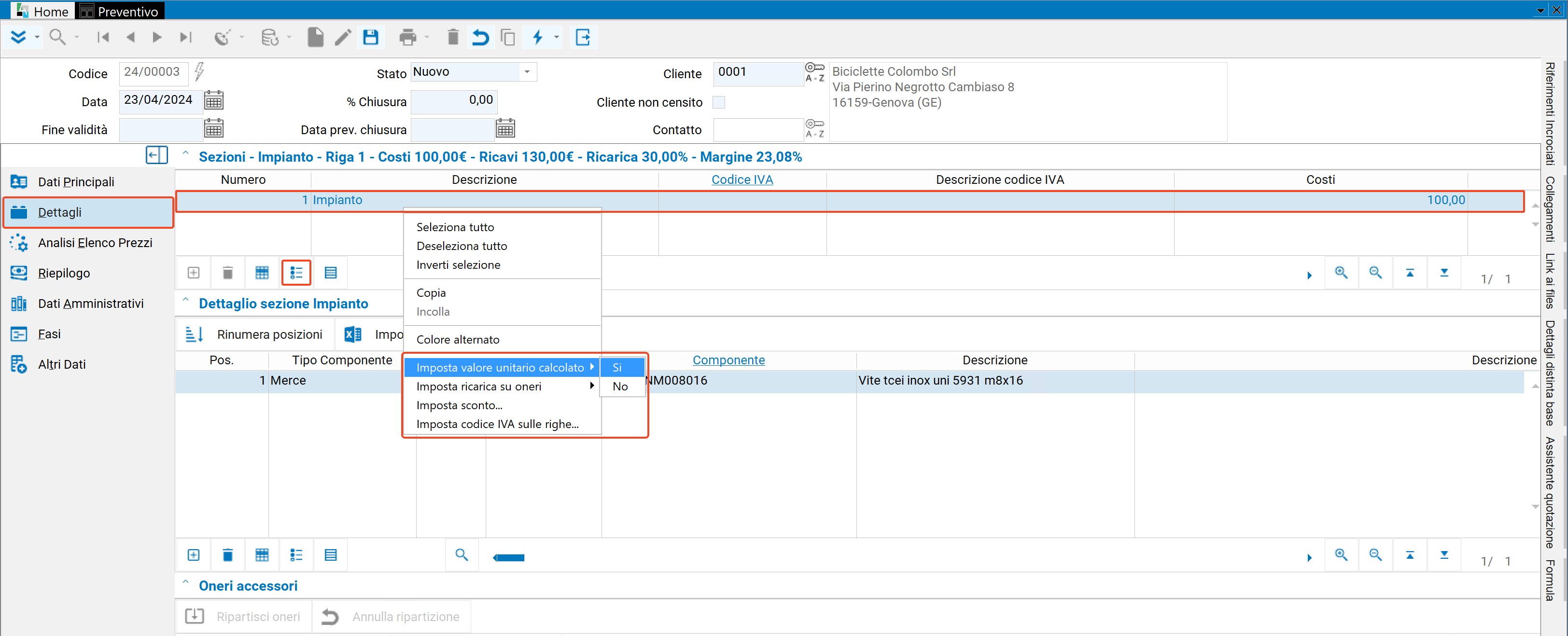The width and height of the screenshot is (1568, 636).
Task: Open calendar for Data prev. chiusura
Action: (x=505, y=128)
